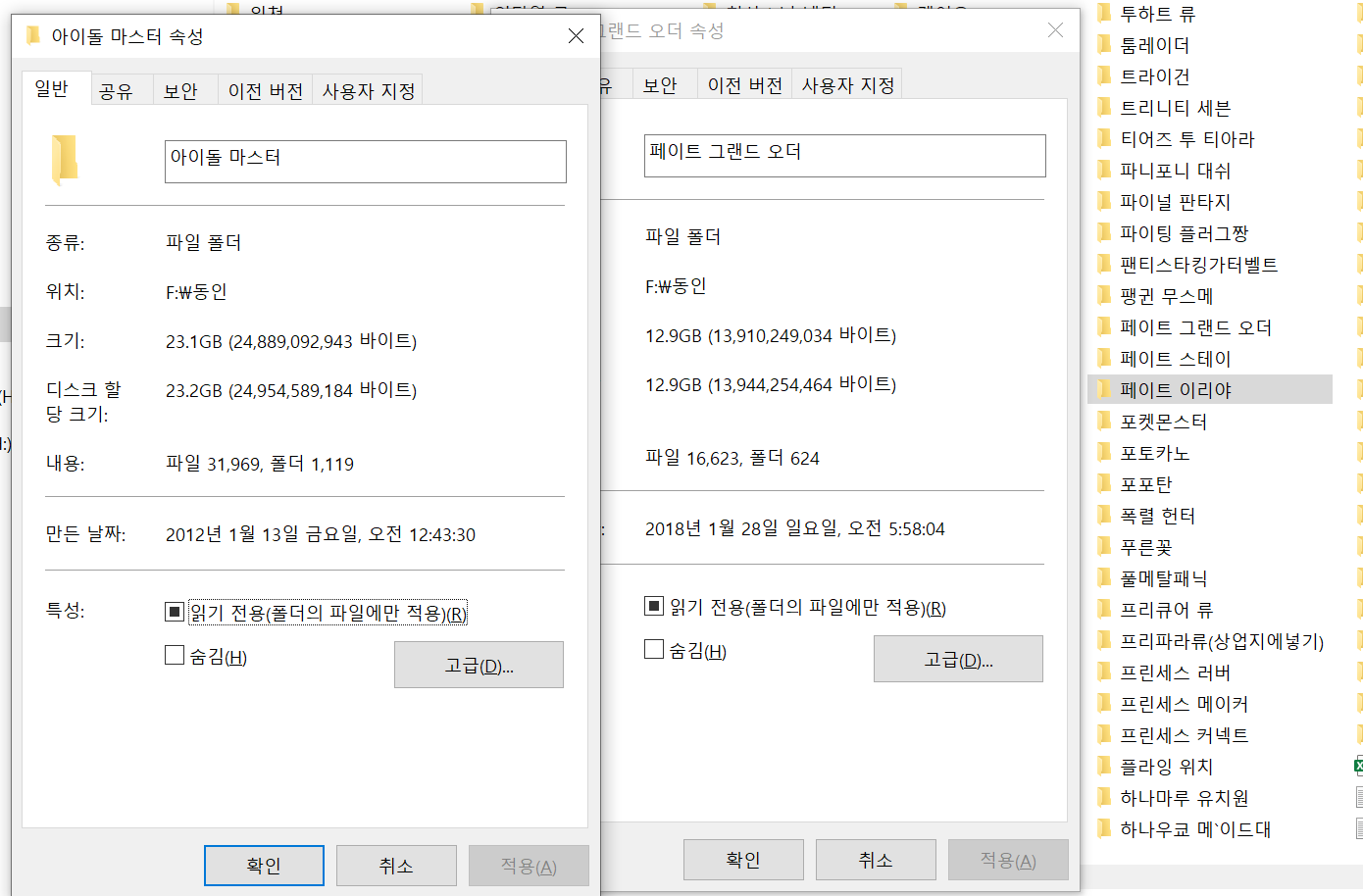
Task: Click the 풀메탈패닉 folder icon
Action: tap(1104, 578)
